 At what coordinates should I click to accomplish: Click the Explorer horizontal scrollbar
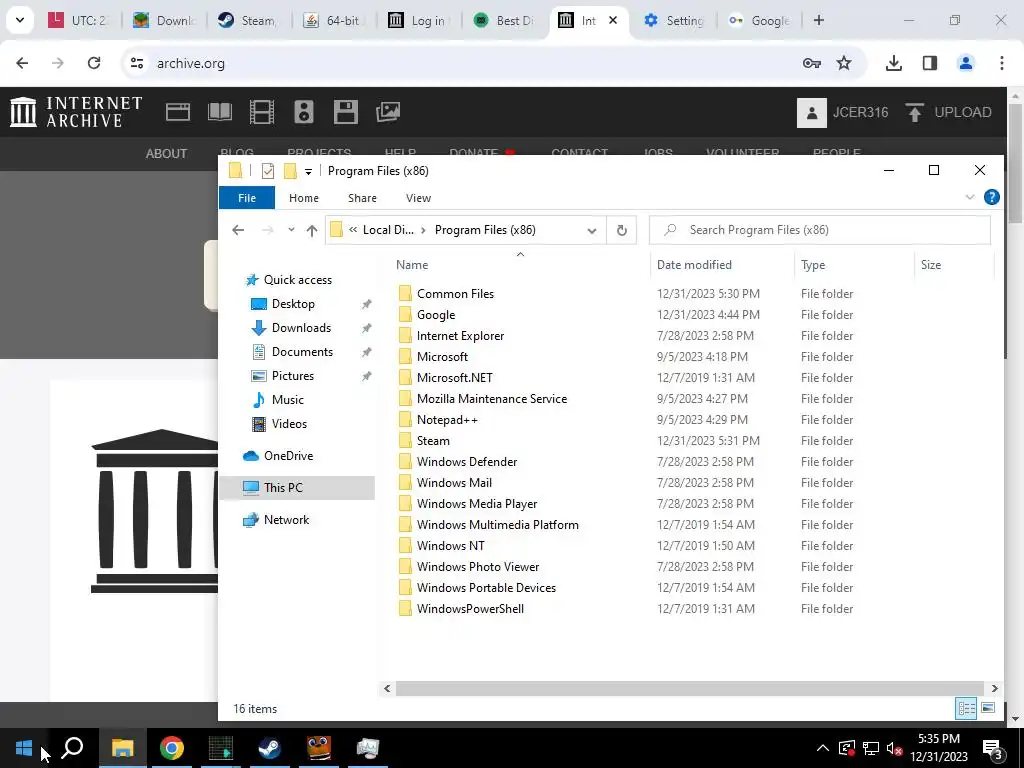point(690,688)
